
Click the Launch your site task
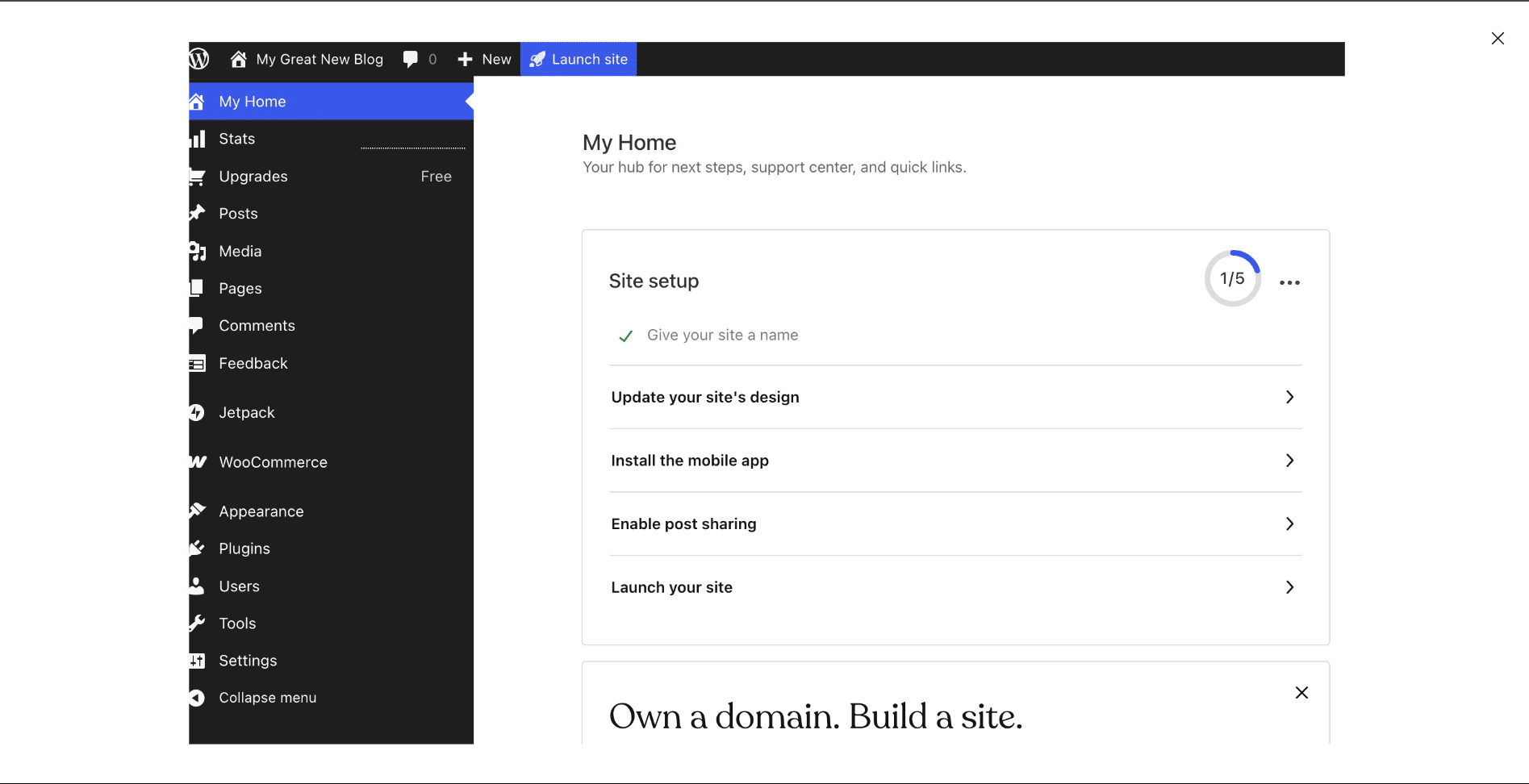point(956,587)
